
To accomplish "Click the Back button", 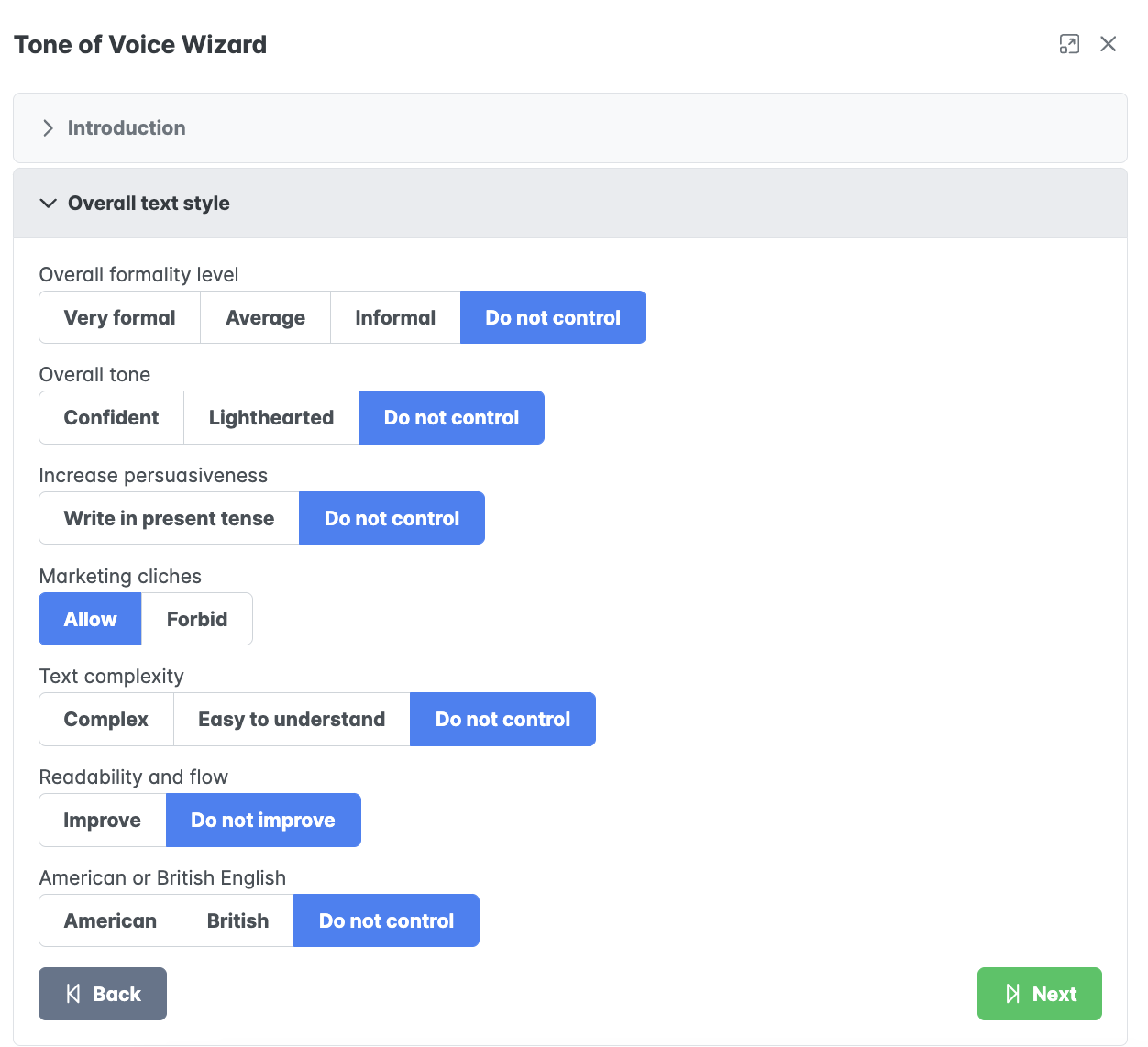I will click(x=103, y=995).
